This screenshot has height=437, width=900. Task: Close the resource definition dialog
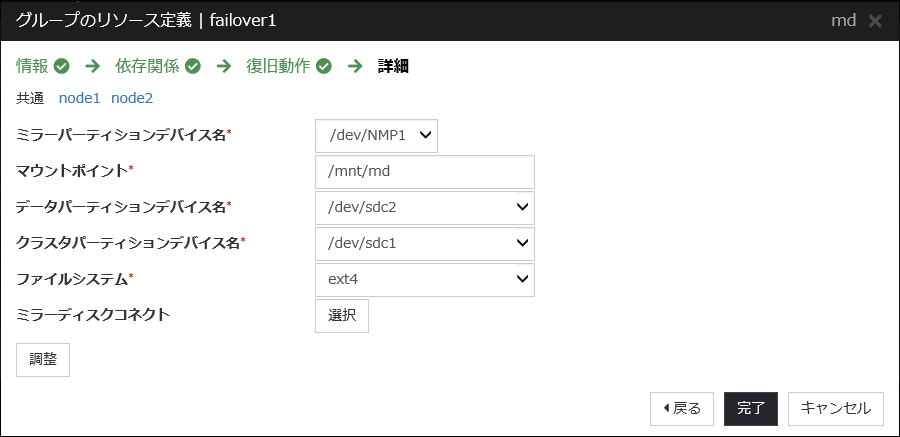click(x=875, y=20)
